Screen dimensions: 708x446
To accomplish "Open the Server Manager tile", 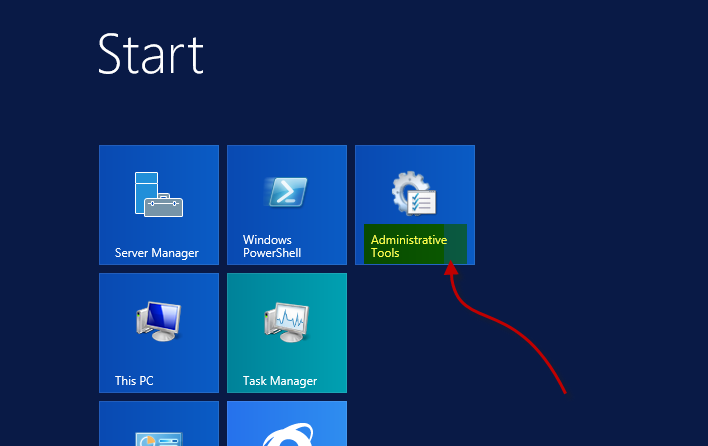I will click(159, 205).
